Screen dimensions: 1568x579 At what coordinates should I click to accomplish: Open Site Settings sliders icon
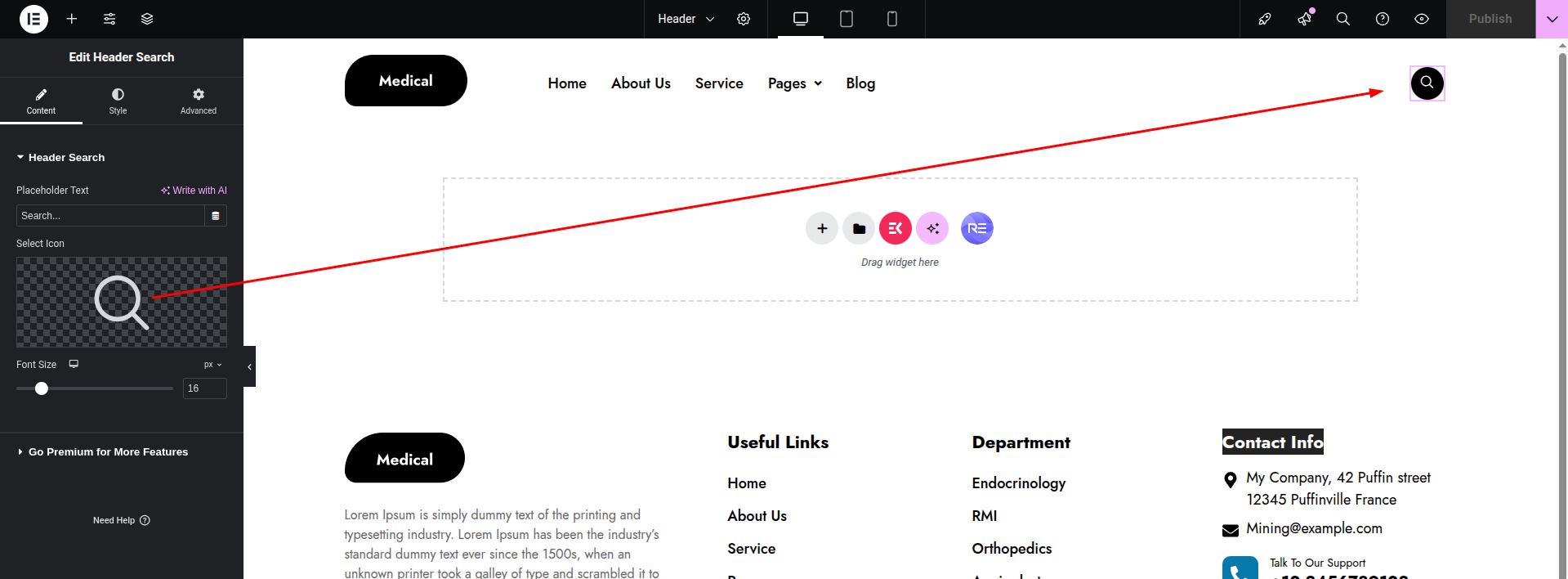109,19
